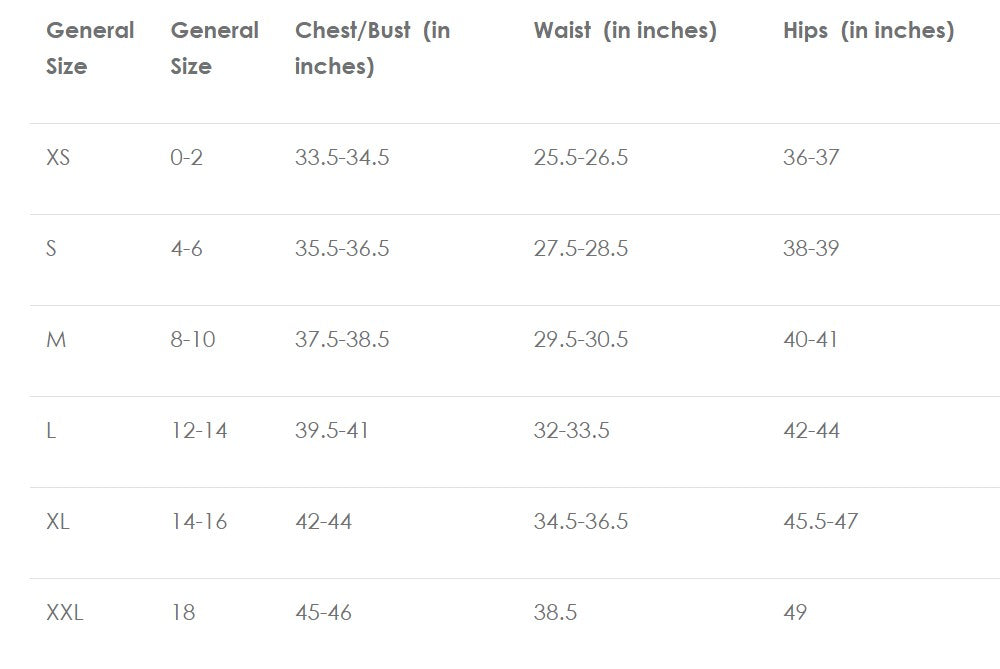Click the chest value 33.5-34.5
The height and width of the screenshot is (669, 1000).
[x=342, y=157]
